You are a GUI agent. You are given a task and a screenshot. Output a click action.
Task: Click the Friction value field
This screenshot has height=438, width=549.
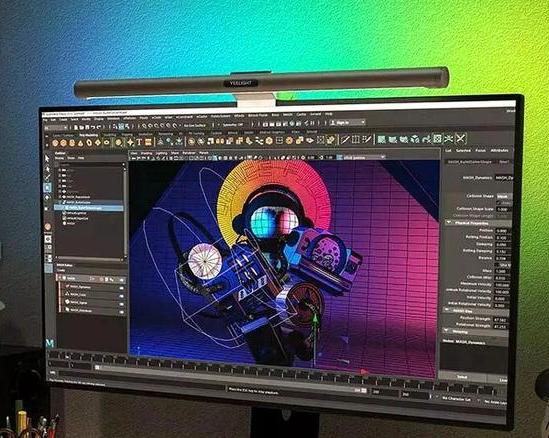pyautogui.click(x=502, y=231)
